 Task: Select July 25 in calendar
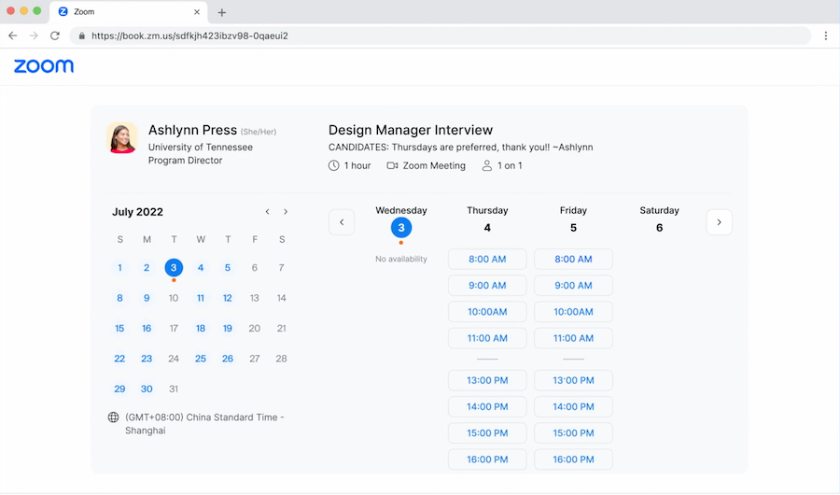(x=200, y=358)
